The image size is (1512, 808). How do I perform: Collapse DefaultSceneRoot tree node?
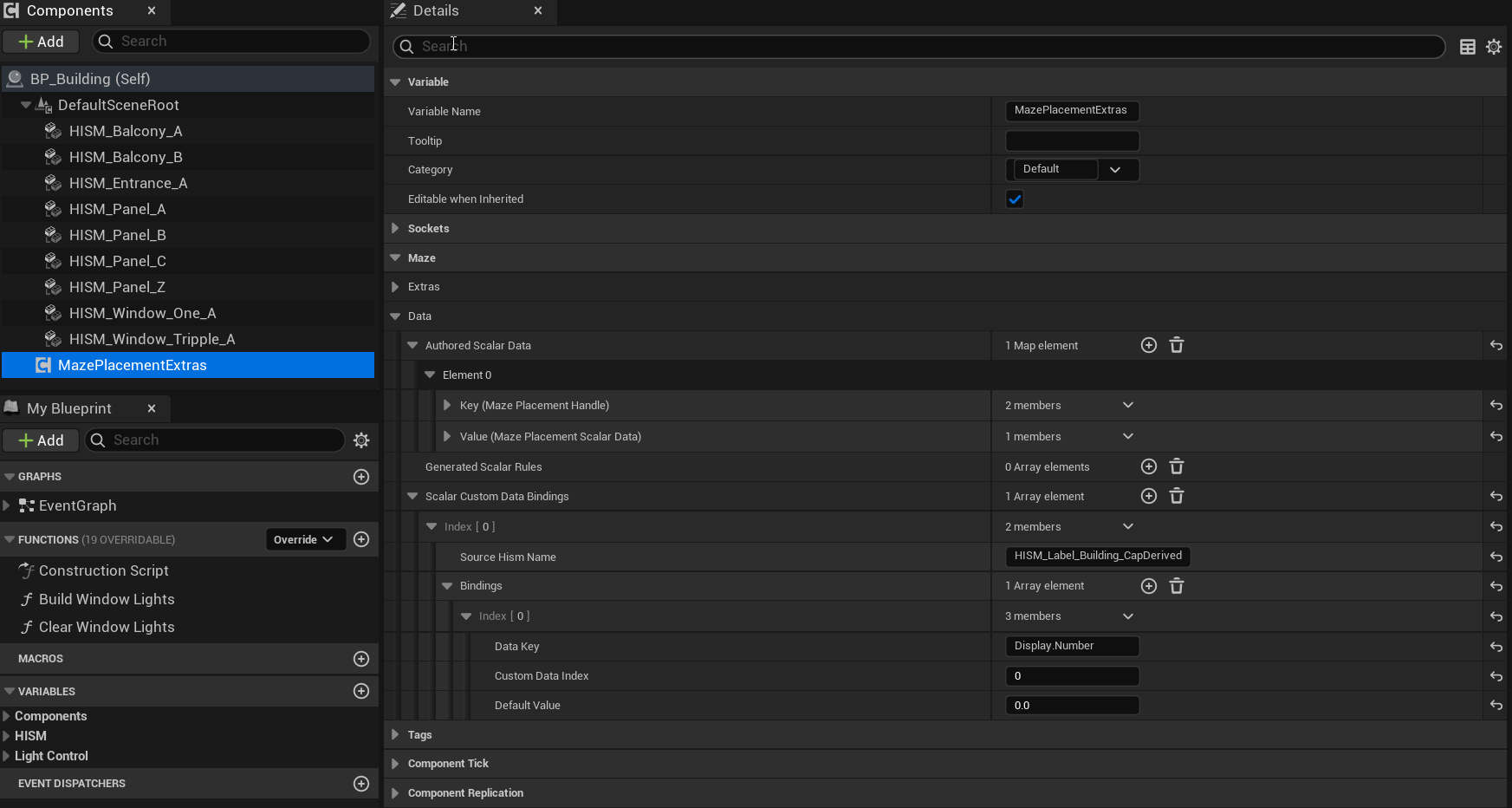pyautogui.click(x=26, y=105)
